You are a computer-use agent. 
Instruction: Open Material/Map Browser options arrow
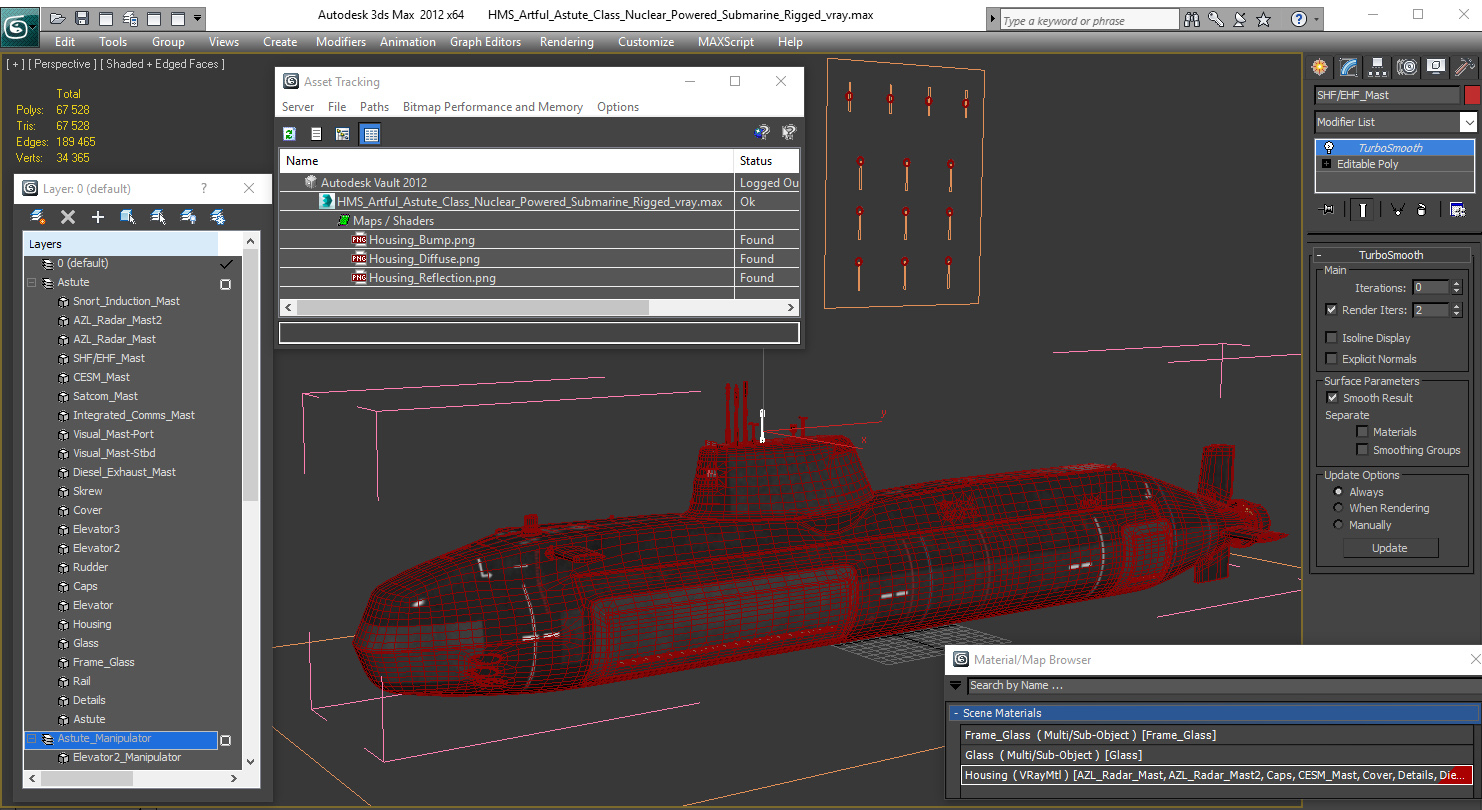click(955, 686)
